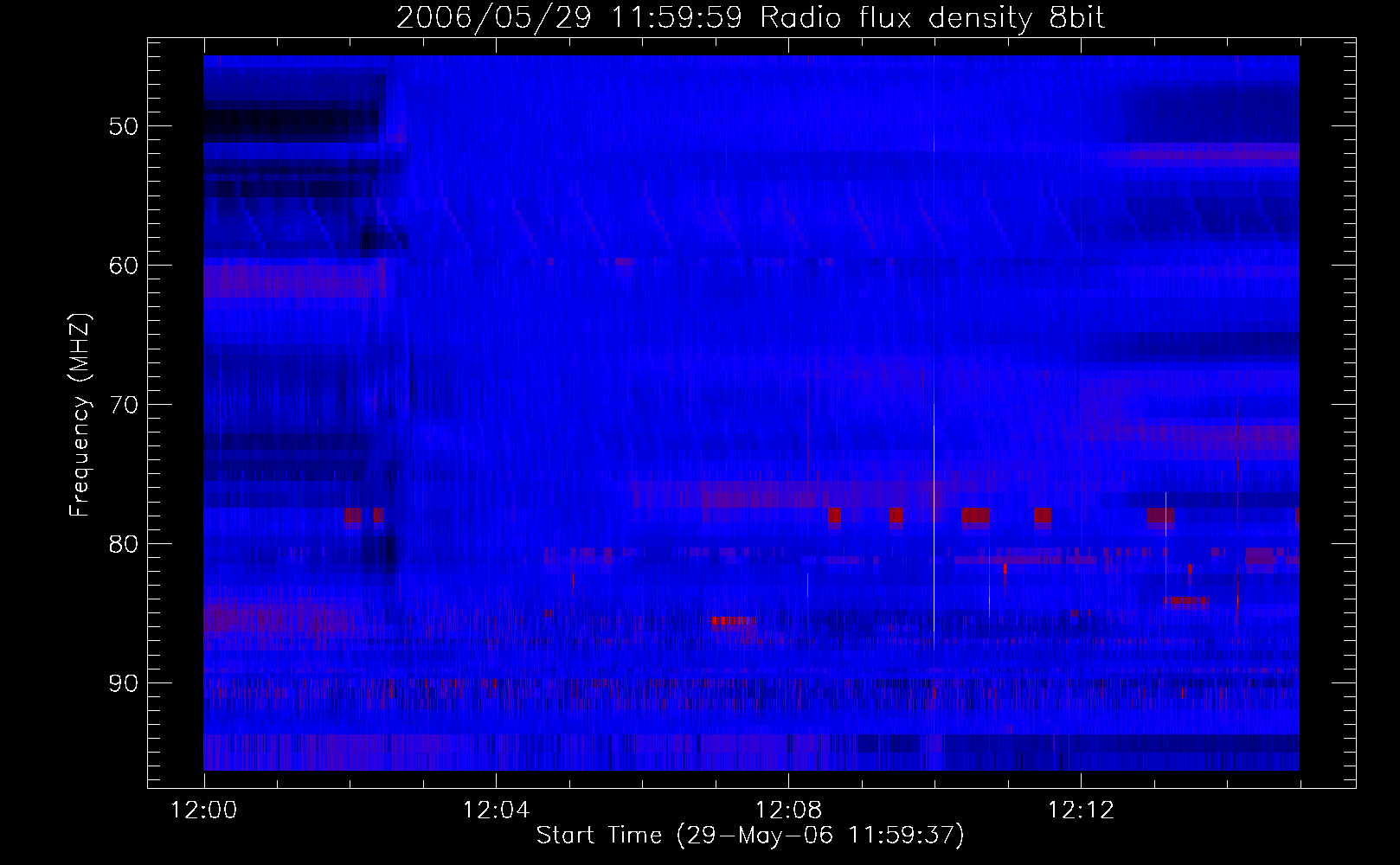Click the "12:00" time tick label
The width and height of the screenshot is (1400, 865).
204,811
